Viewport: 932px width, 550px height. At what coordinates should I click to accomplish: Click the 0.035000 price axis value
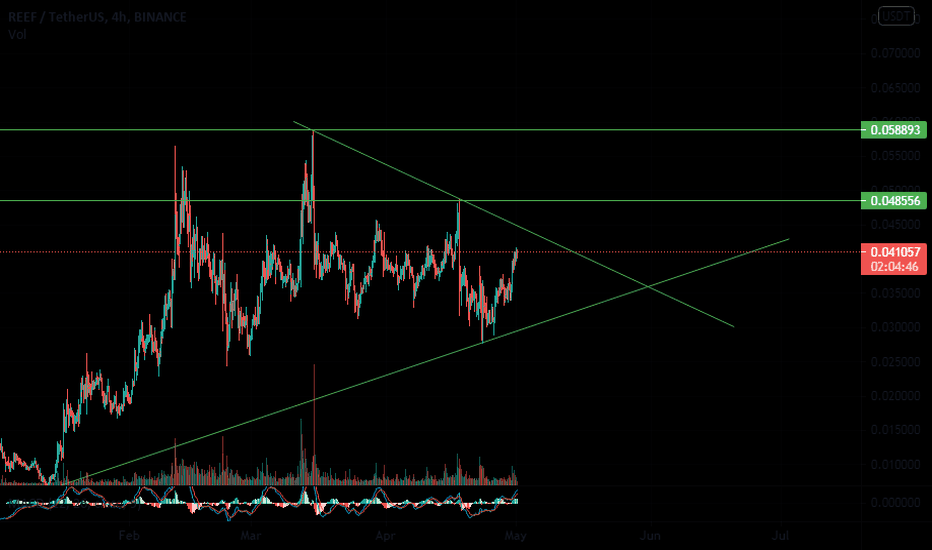[896, 293]
